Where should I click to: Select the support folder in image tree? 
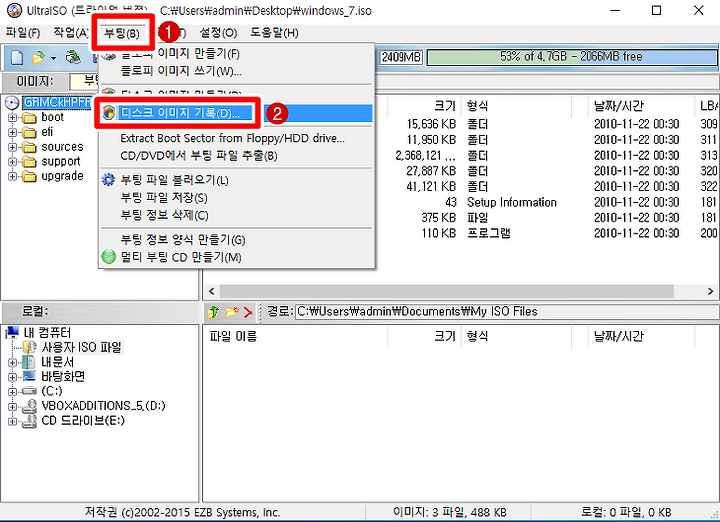pyautogui.click(x=61, y=162)
